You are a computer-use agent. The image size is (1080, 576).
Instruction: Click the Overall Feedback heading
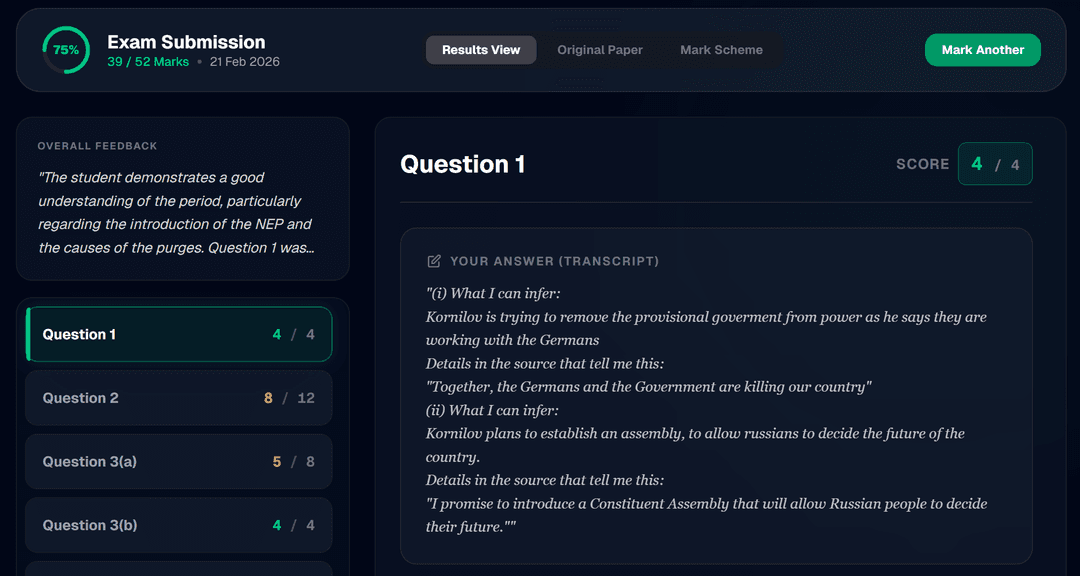click(98, 146)
